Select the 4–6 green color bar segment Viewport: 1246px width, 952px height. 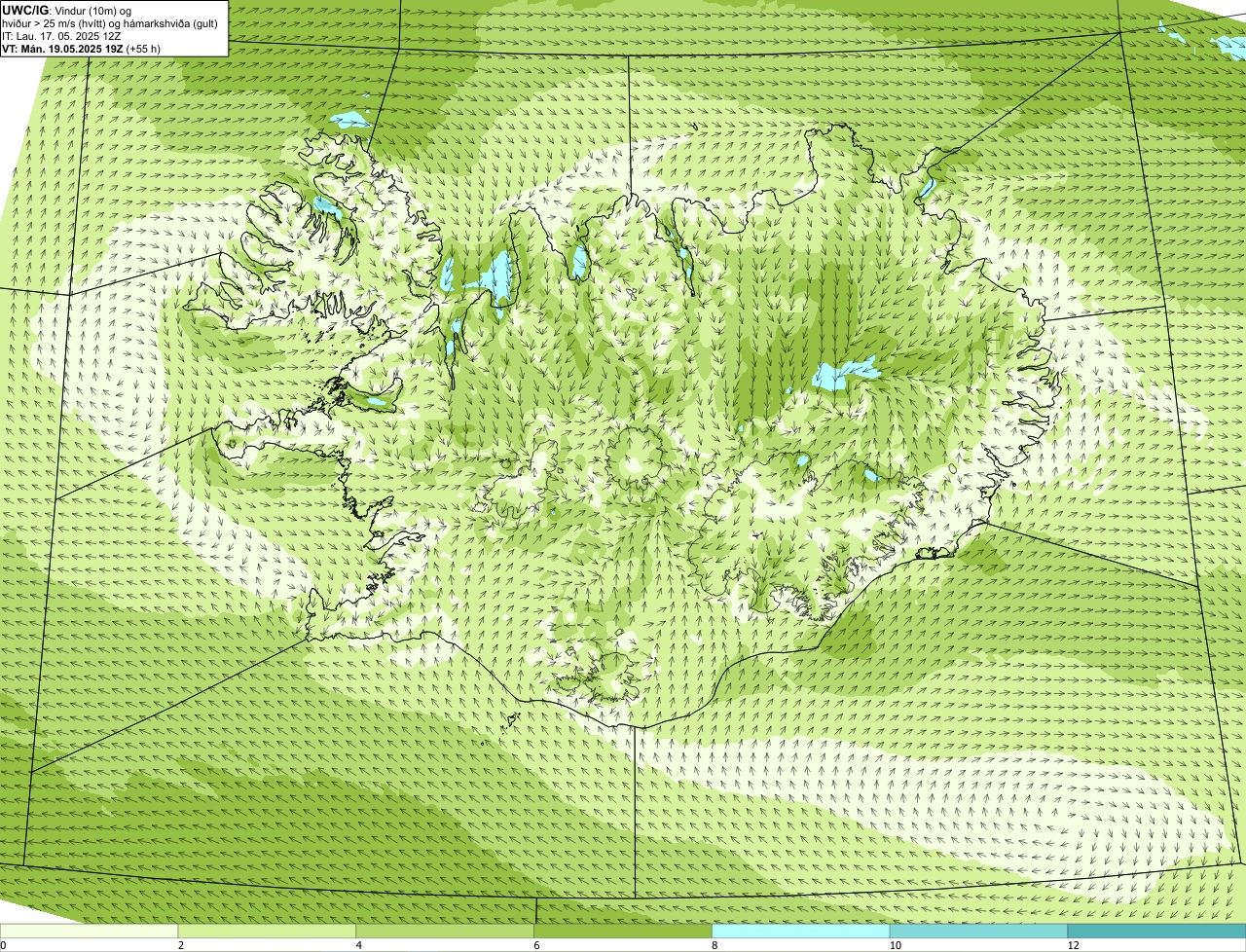[x=446, y=931]
